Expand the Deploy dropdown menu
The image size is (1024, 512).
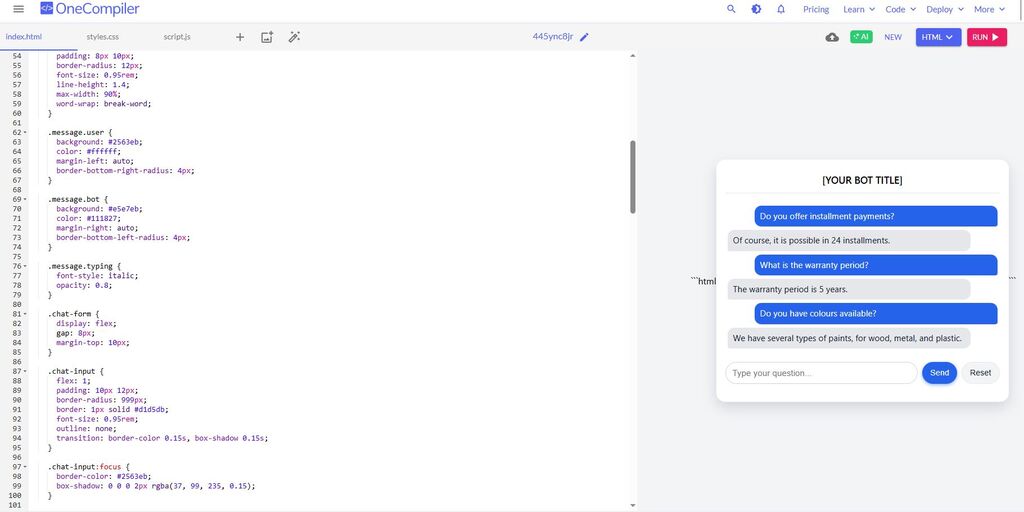[945, 9]
